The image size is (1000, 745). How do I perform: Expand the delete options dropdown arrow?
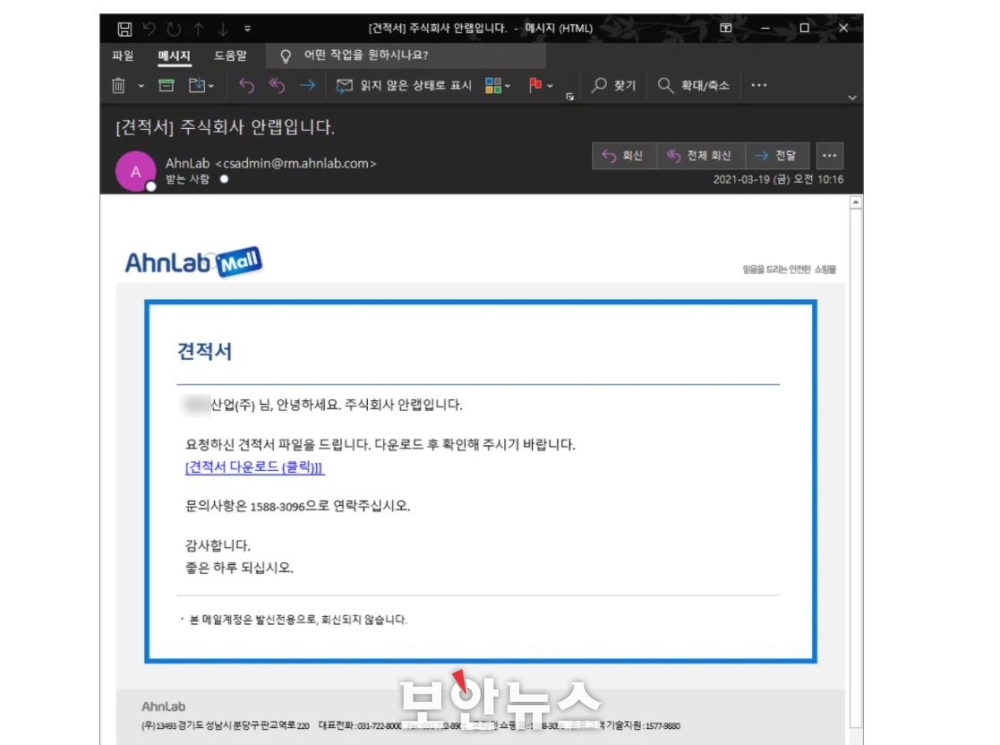pos(141,85)
